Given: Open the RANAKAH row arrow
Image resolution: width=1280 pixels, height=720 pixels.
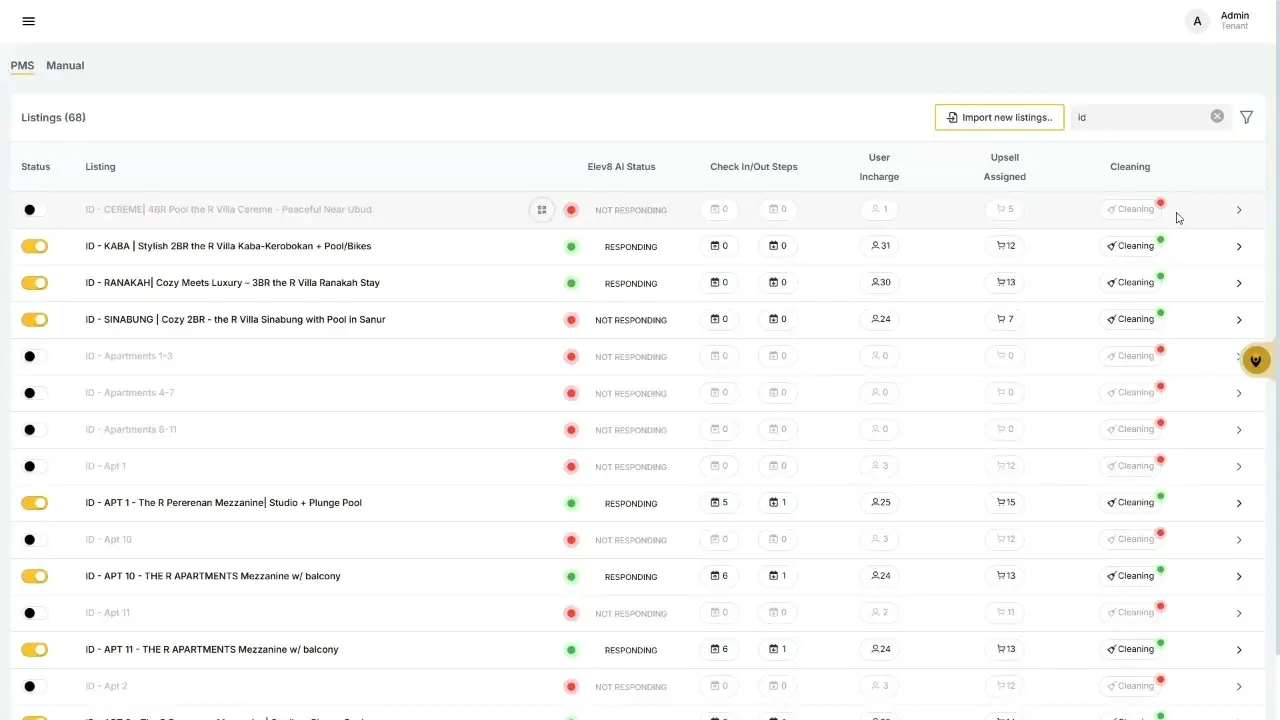Looking at the screenshot, I should pyautogui.click(x=1239, y=283).
